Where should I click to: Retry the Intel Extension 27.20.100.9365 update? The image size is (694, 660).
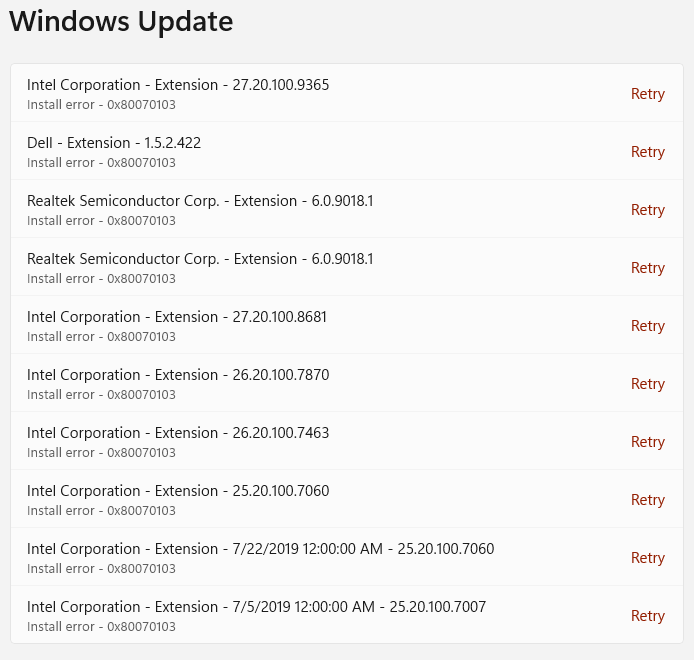pos(648,94)
